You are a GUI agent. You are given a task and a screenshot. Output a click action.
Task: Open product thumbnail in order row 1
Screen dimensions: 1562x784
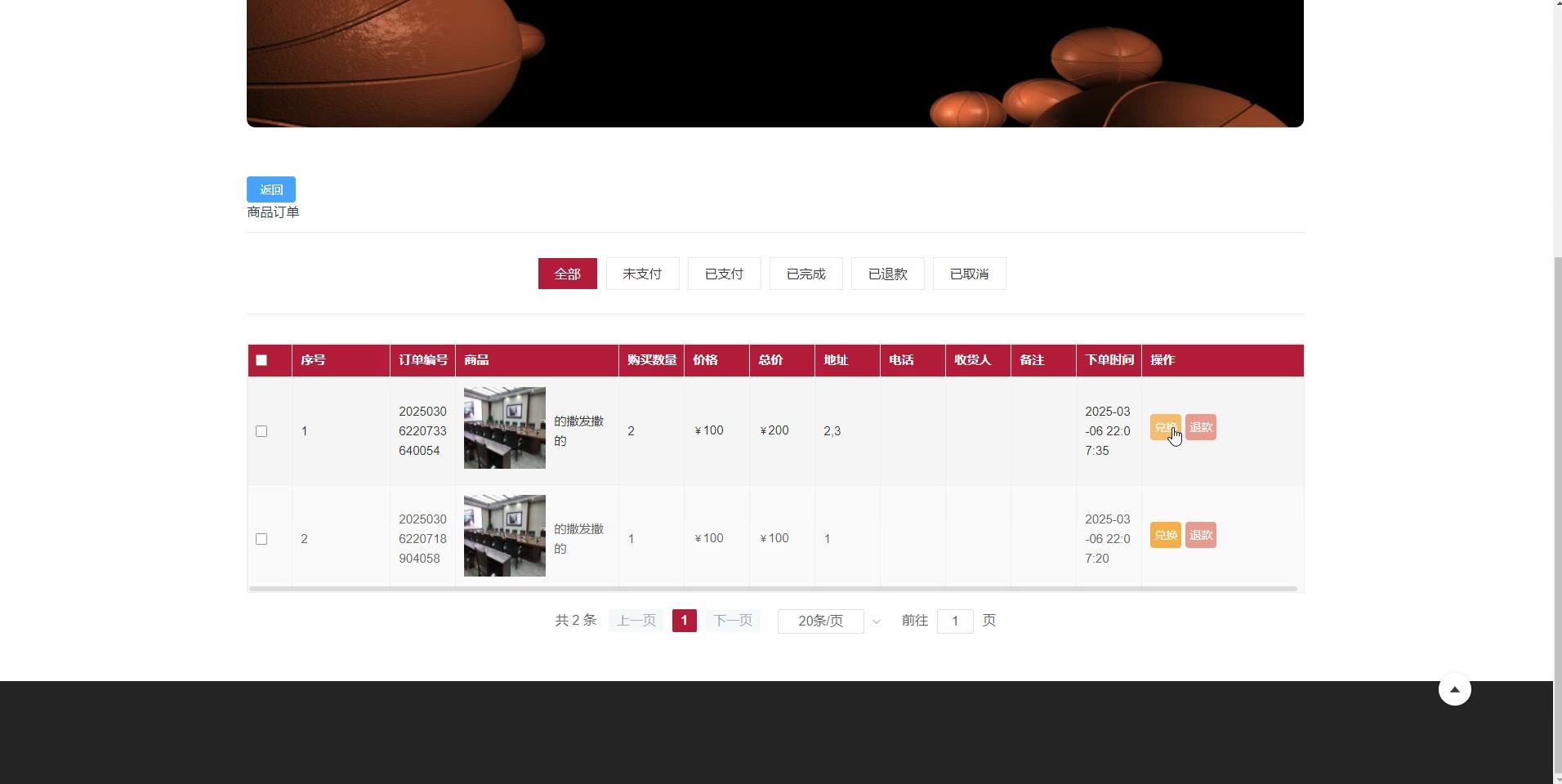[505, 428]
